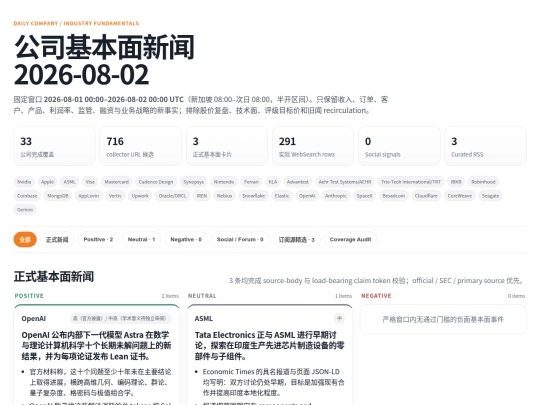Image resolution: width=540 pixels, height=405 pixels.
Task: Click the Synopsys company chip
Action: [194, 182]
